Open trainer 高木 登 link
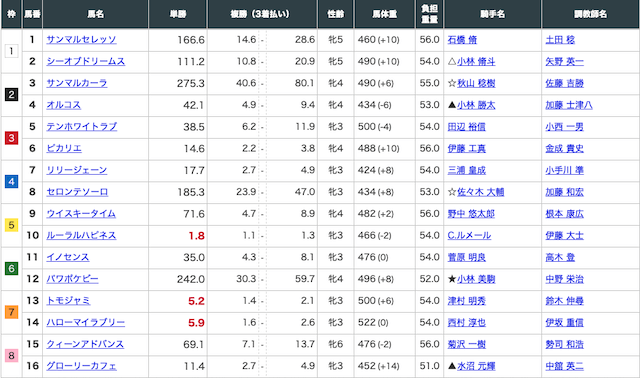The image size is (640, 378). point(560,257)
